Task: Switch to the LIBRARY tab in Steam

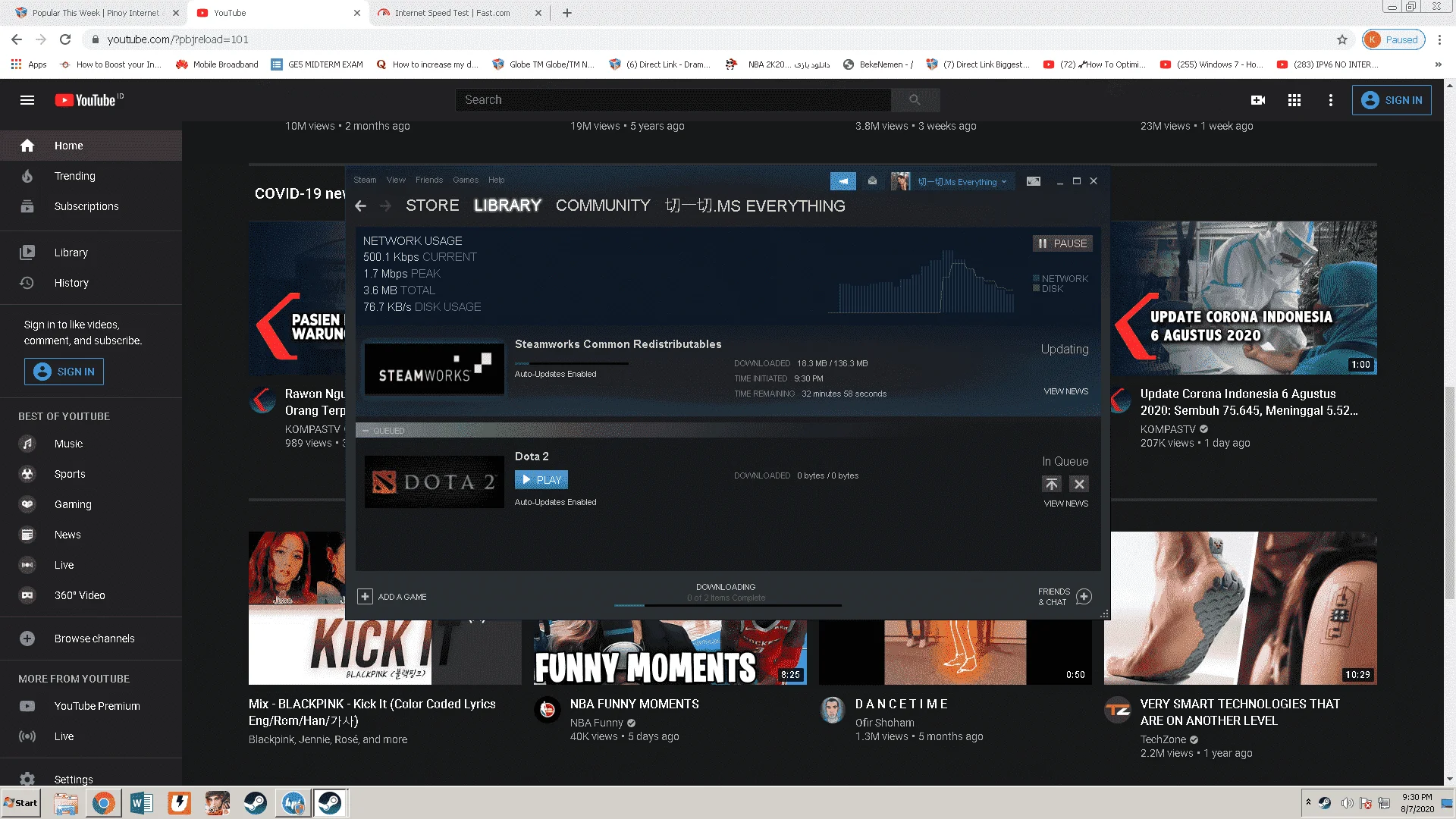Action: pos(507,206)
